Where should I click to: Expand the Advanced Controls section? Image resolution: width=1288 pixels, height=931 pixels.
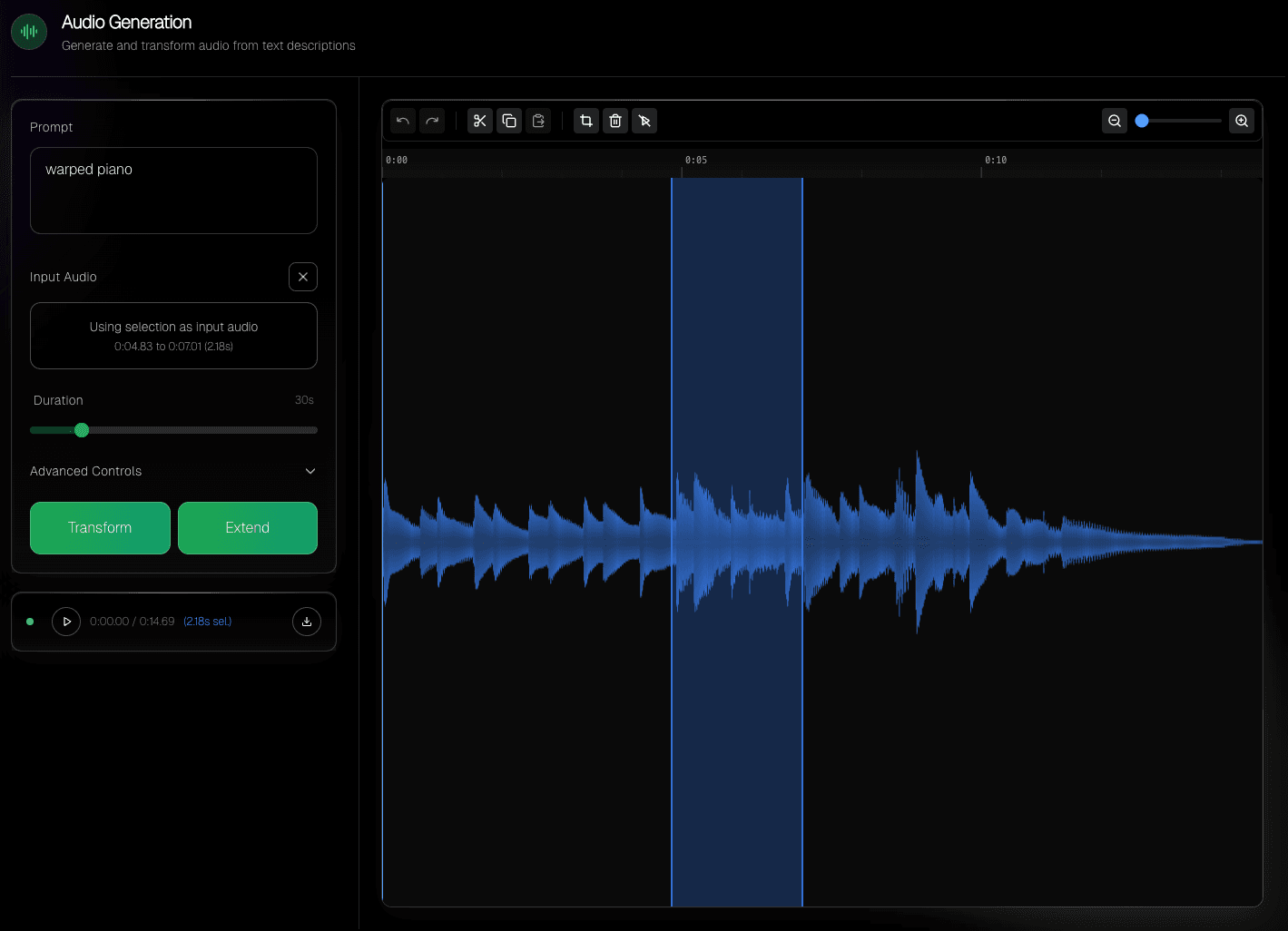click(x=173, y=471)
